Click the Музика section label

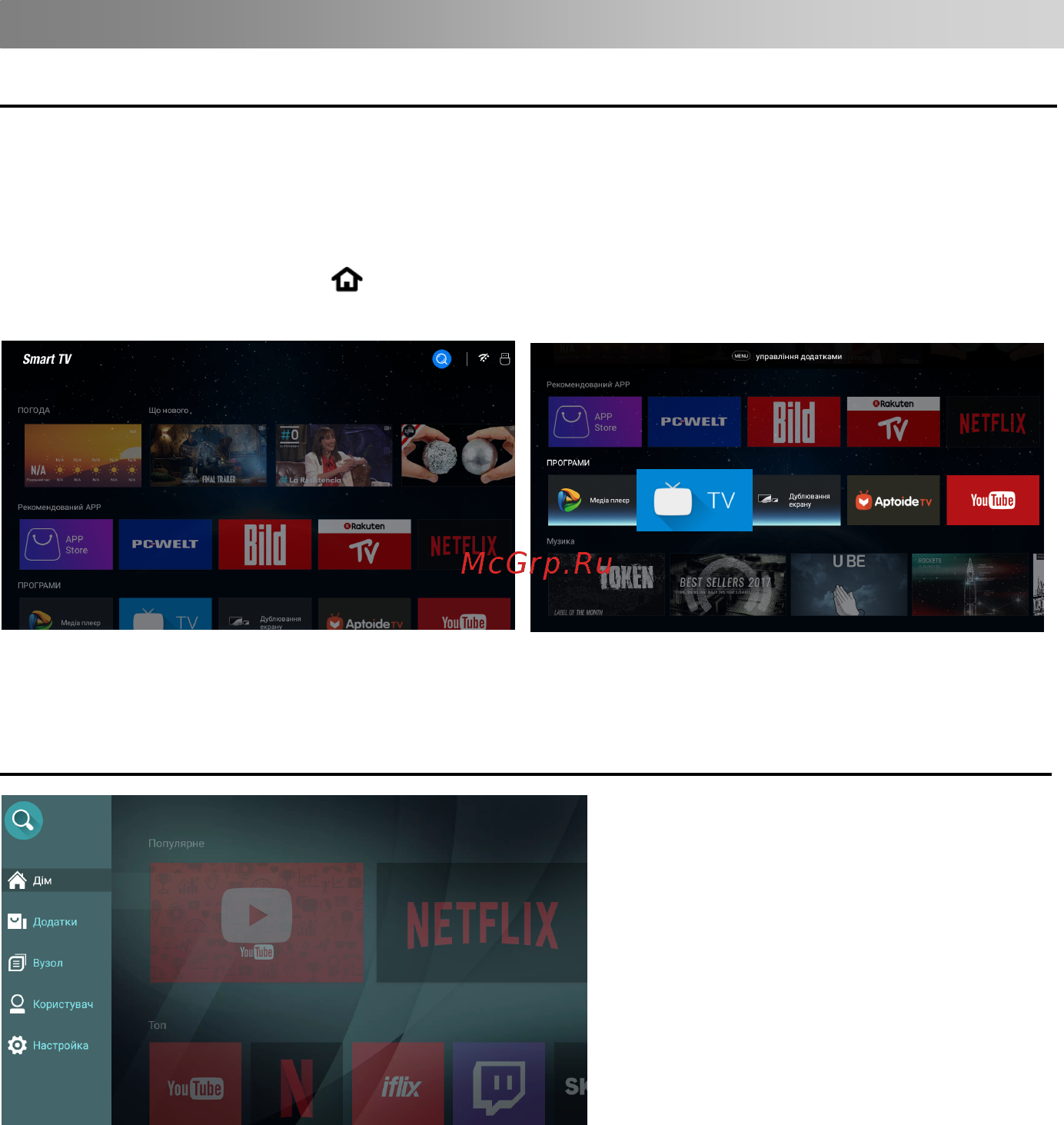[560, 541]
